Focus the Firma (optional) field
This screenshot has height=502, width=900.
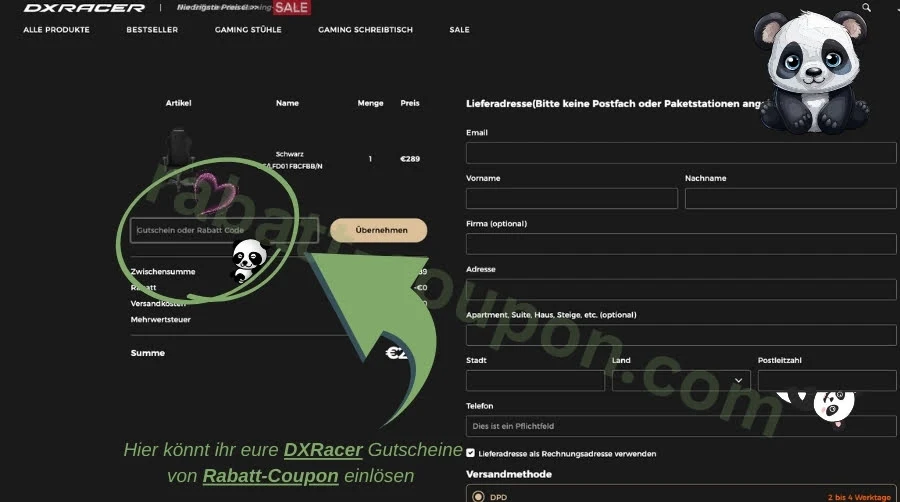[681, 244]
